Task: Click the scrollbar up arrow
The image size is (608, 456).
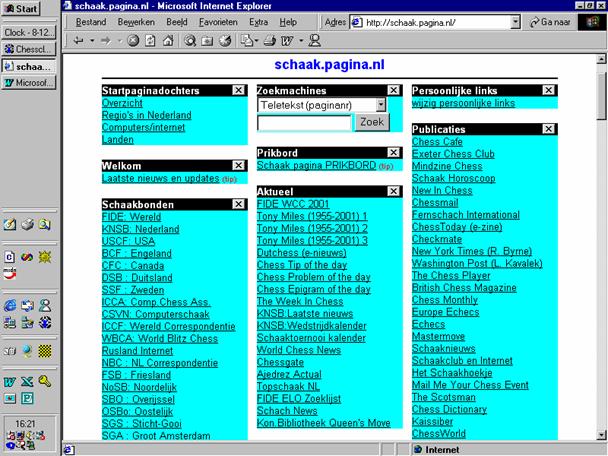Action: point(601,59)
